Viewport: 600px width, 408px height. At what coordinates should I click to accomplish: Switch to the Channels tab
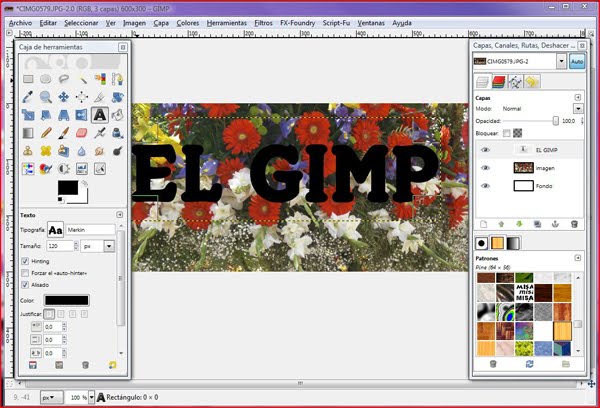point(499,82)
